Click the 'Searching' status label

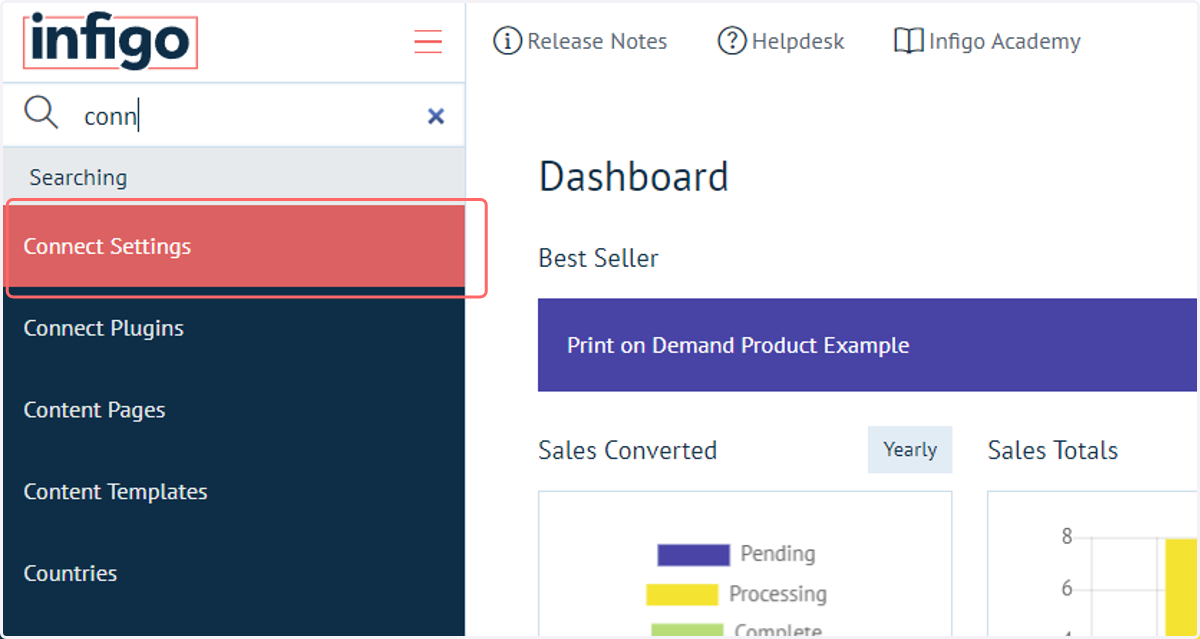pos(78,178)
